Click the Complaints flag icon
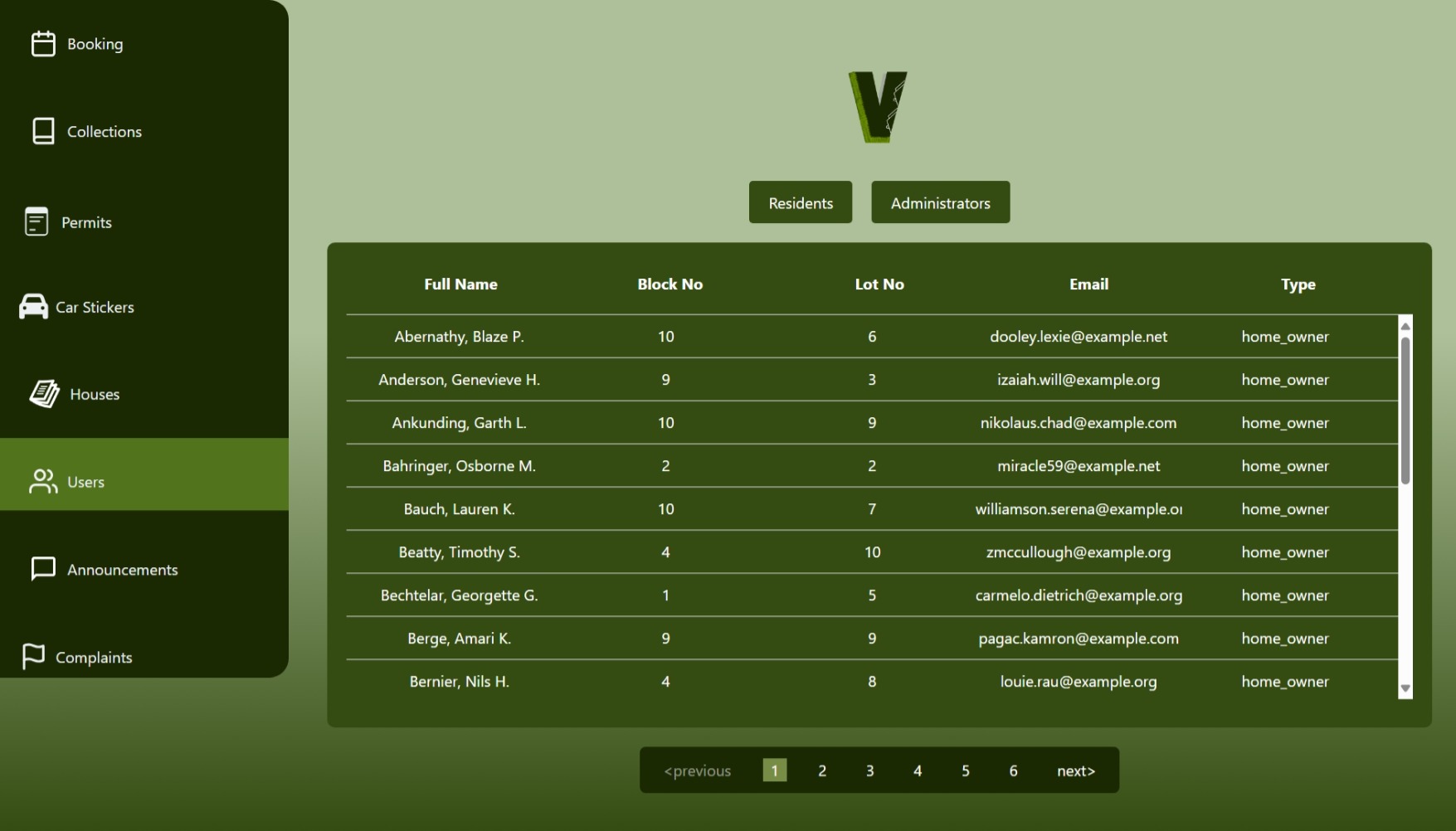 click(x=33, y=657)
